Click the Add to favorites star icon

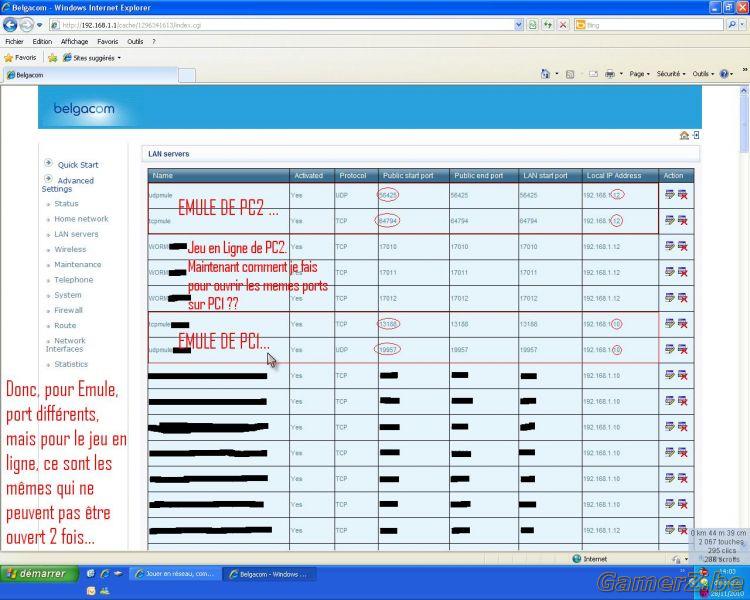pyautogui.click(x=53, y=58)
